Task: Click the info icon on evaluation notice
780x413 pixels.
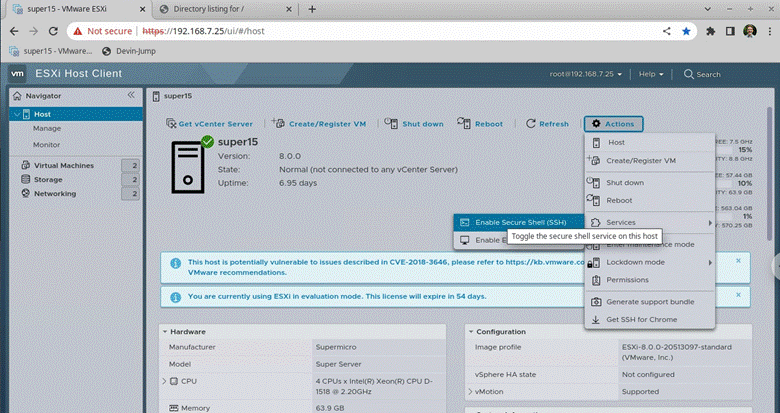Action: (x=175, y=297)
